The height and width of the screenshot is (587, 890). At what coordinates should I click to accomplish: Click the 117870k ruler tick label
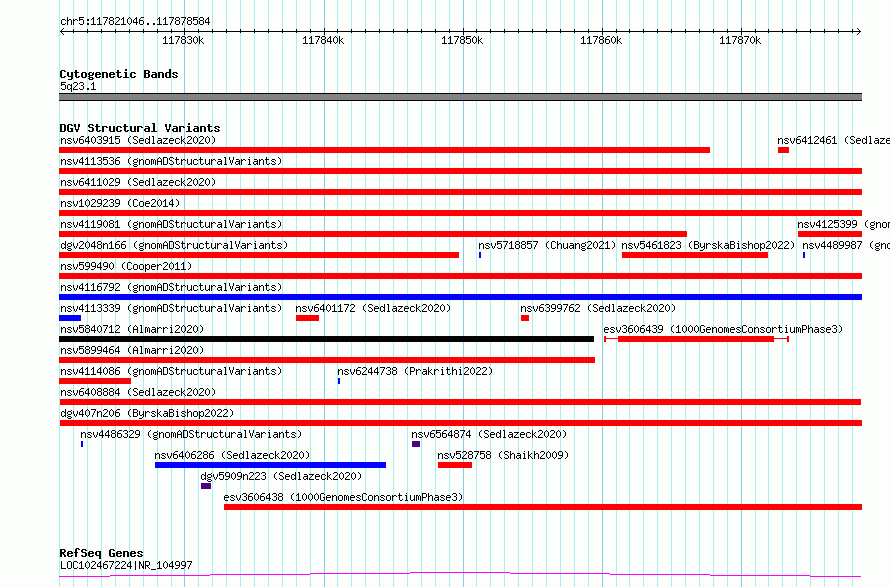(740, 40)
